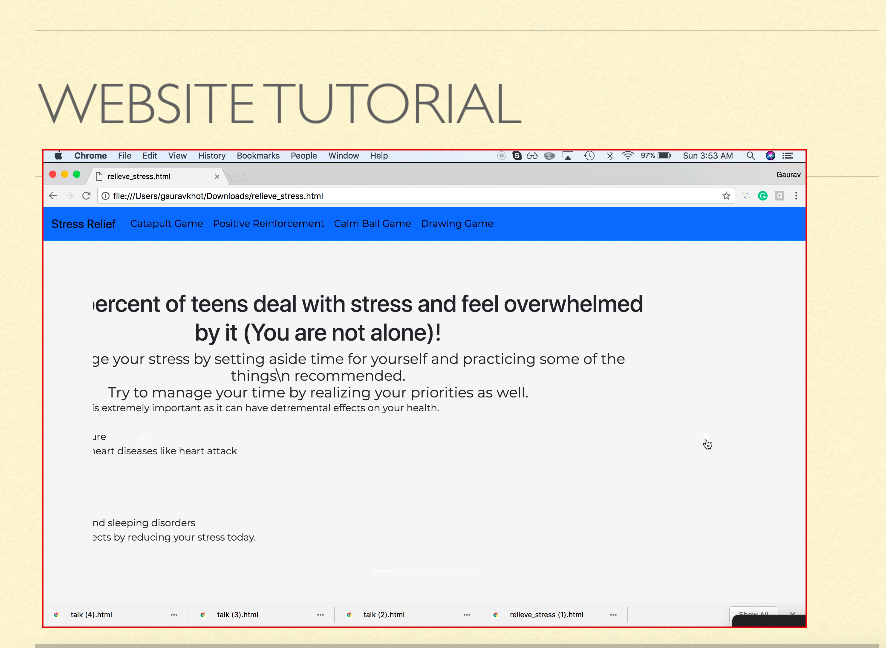This screenshot has width=886, height=648.
Task: Click the green extension icon beside the address bar
Action: (762, 195)
